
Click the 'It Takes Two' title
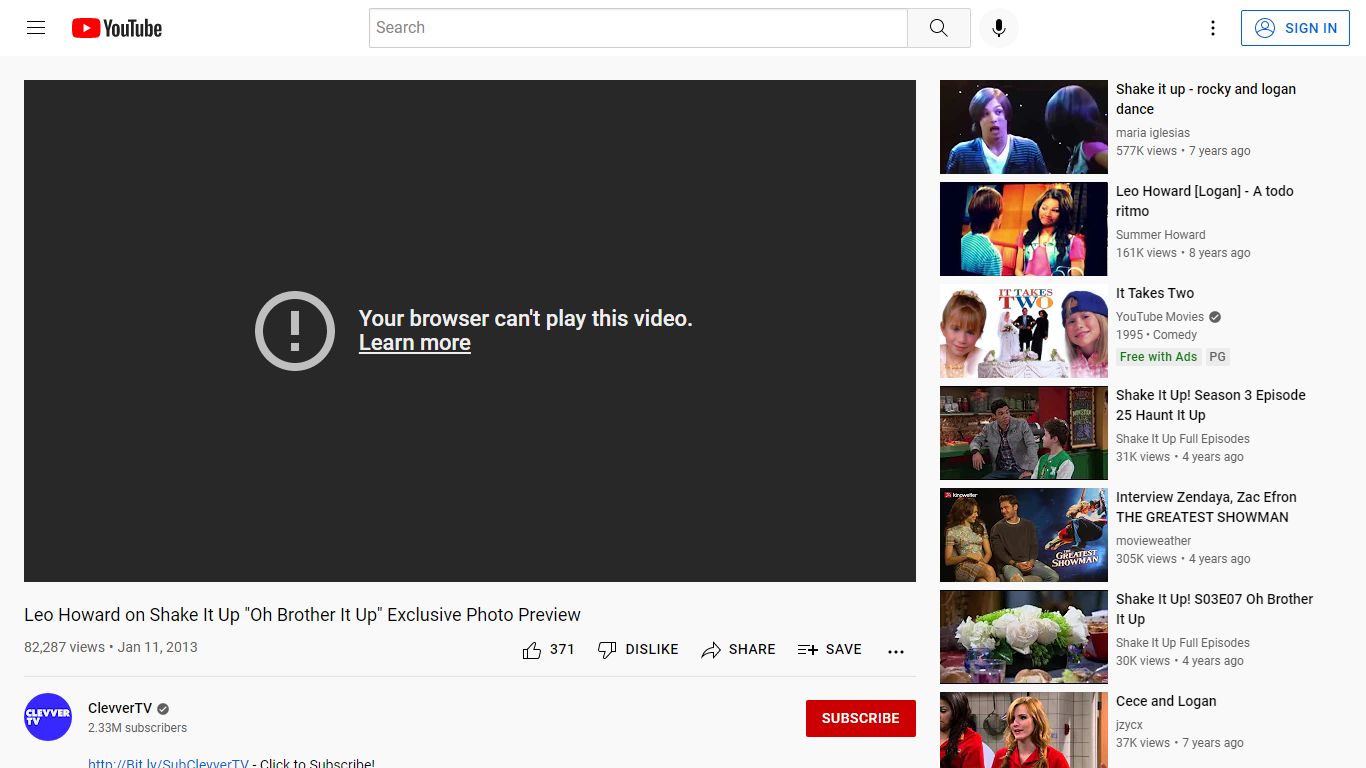[1155, 293]
